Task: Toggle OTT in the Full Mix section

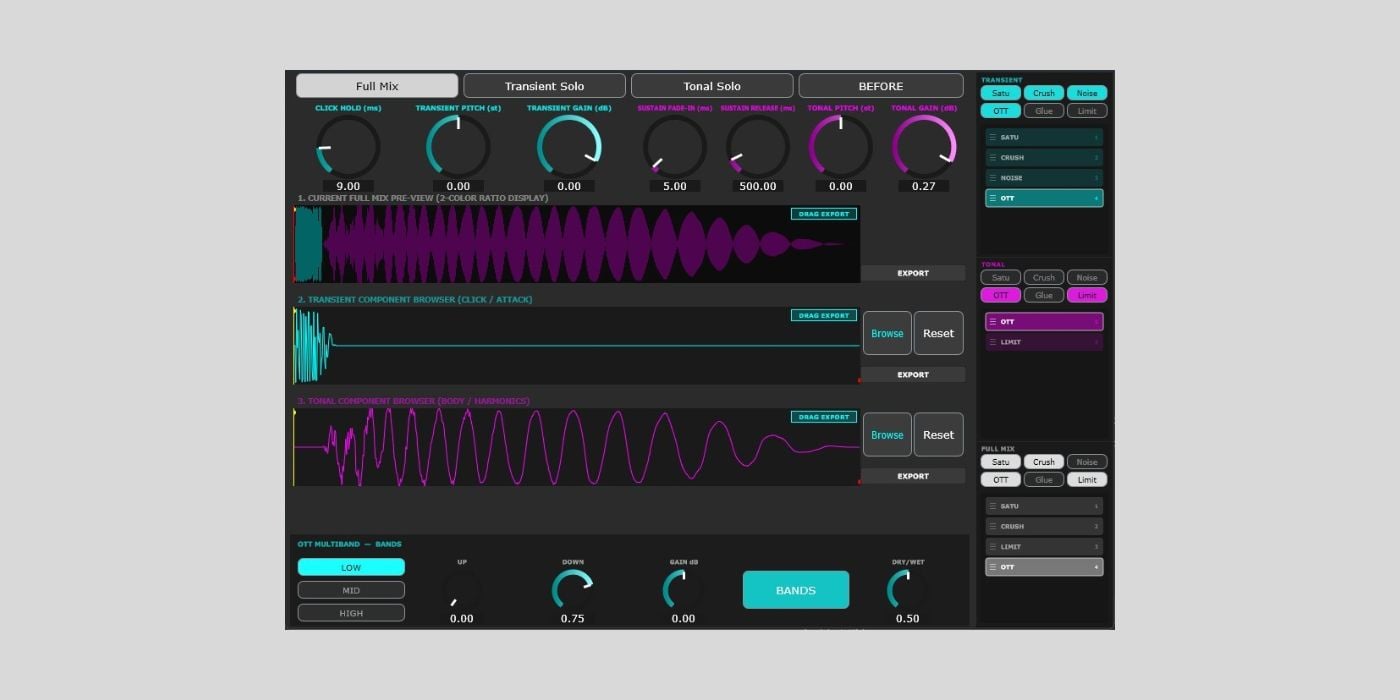Action: pos(1000,480)
